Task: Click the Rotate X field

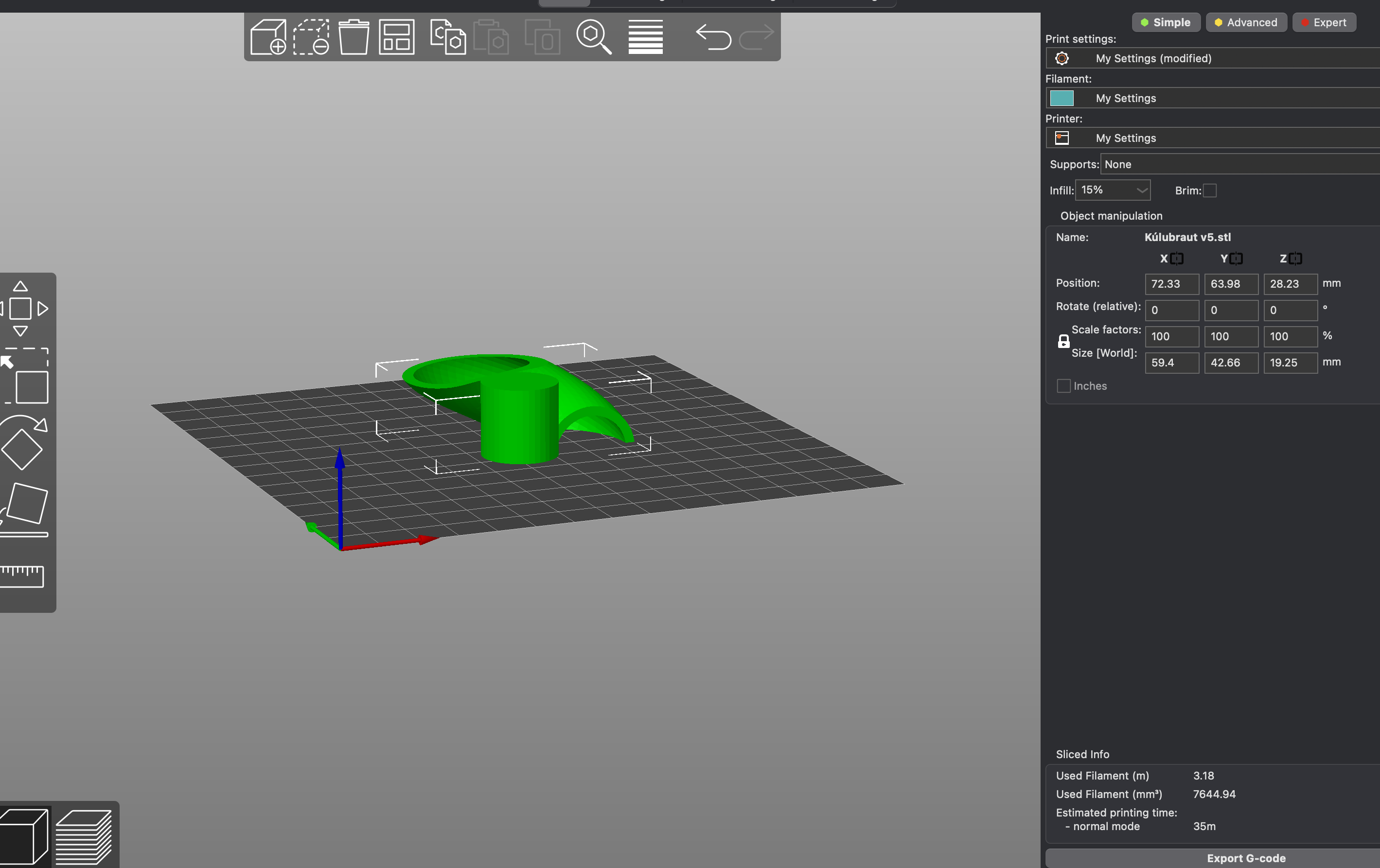Action: (1171, 310)
